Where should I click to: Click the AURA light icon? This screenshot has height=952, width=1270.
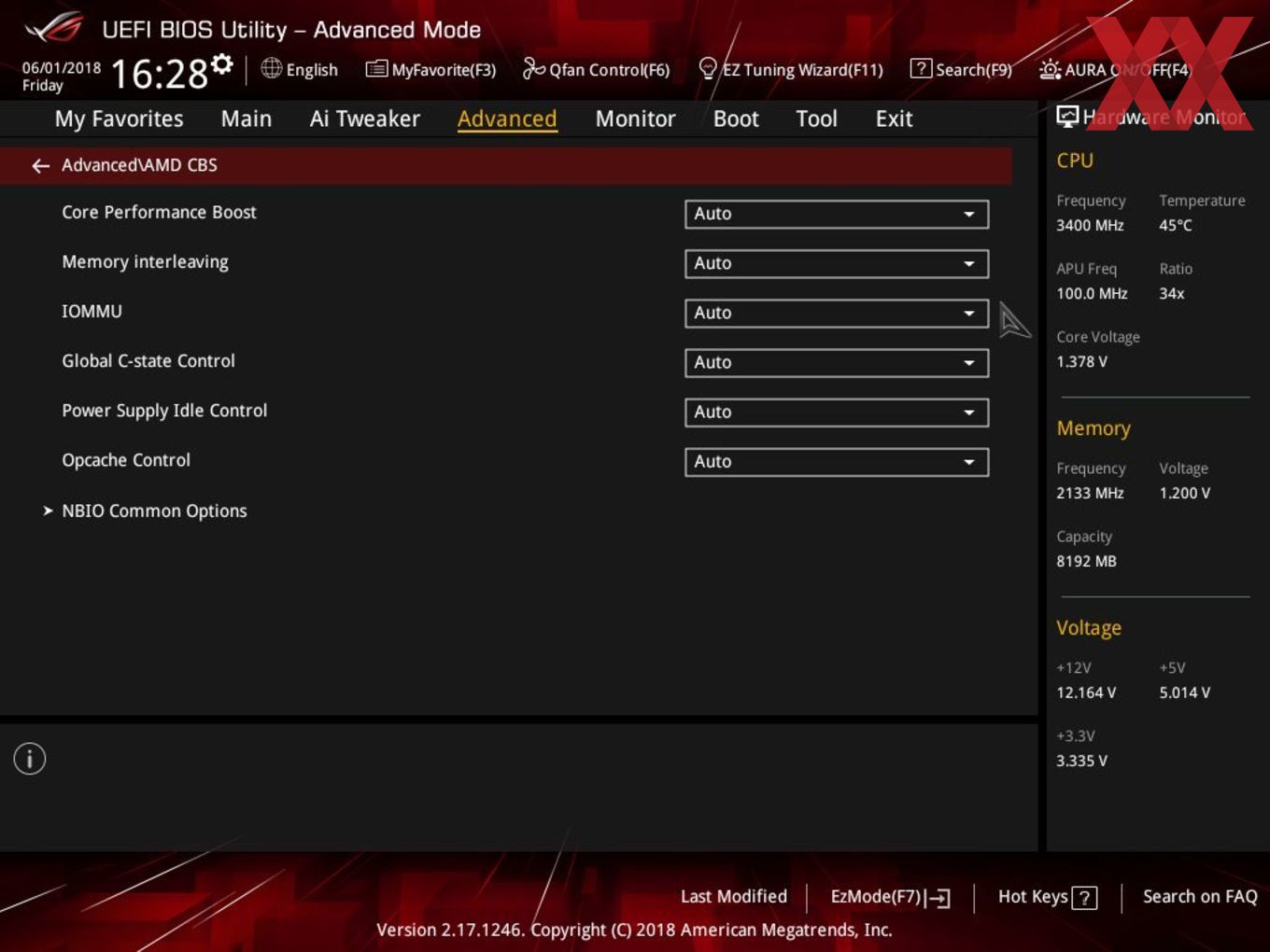[1050, 69]
